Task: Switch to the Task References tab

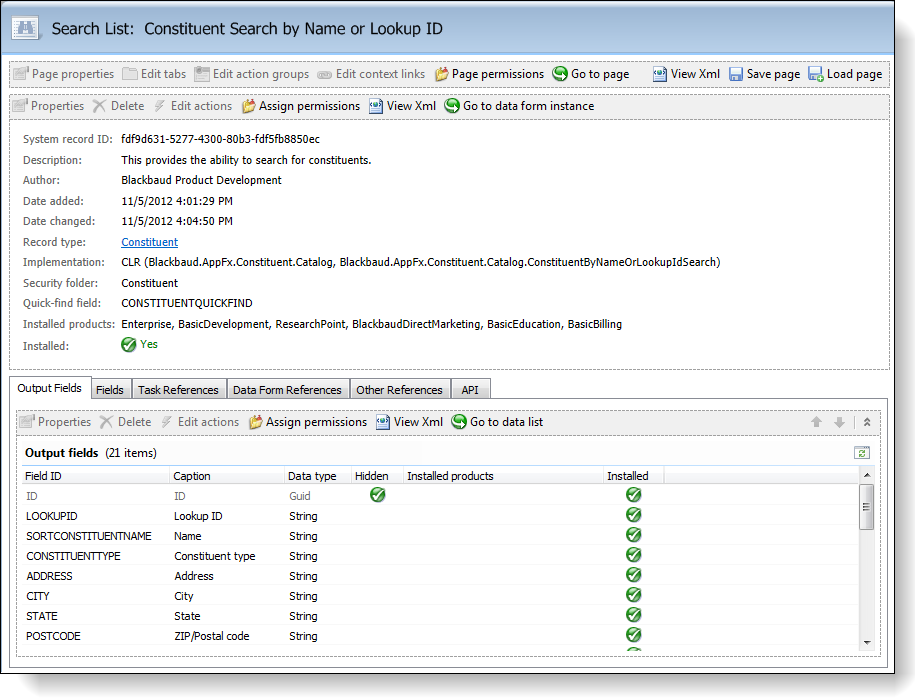Action: click(178, 390)
